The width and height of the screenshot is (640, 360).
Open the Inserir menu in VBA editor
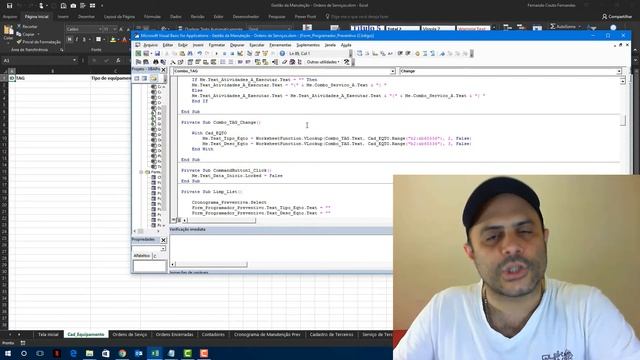198,45
